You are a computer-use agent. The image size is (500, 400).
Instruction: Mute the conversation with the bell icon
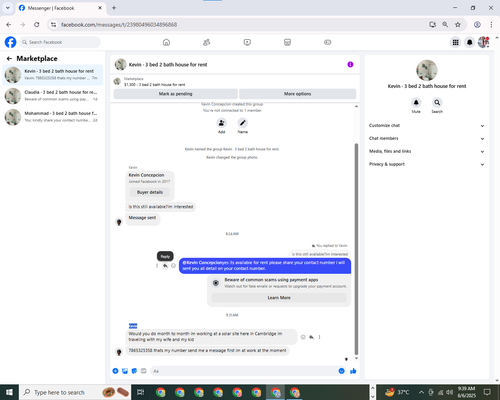click(x=416, y=102)
